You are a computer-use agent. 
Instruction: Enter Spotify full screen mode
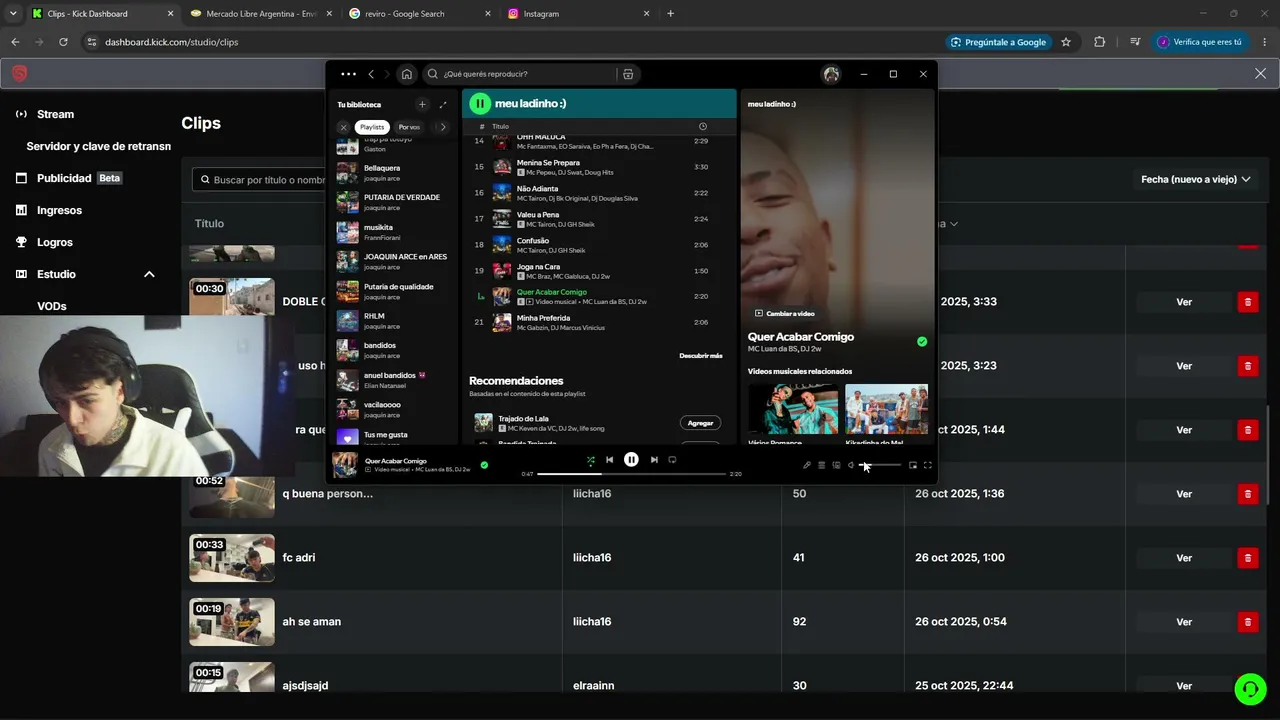(x=928, y=465)
